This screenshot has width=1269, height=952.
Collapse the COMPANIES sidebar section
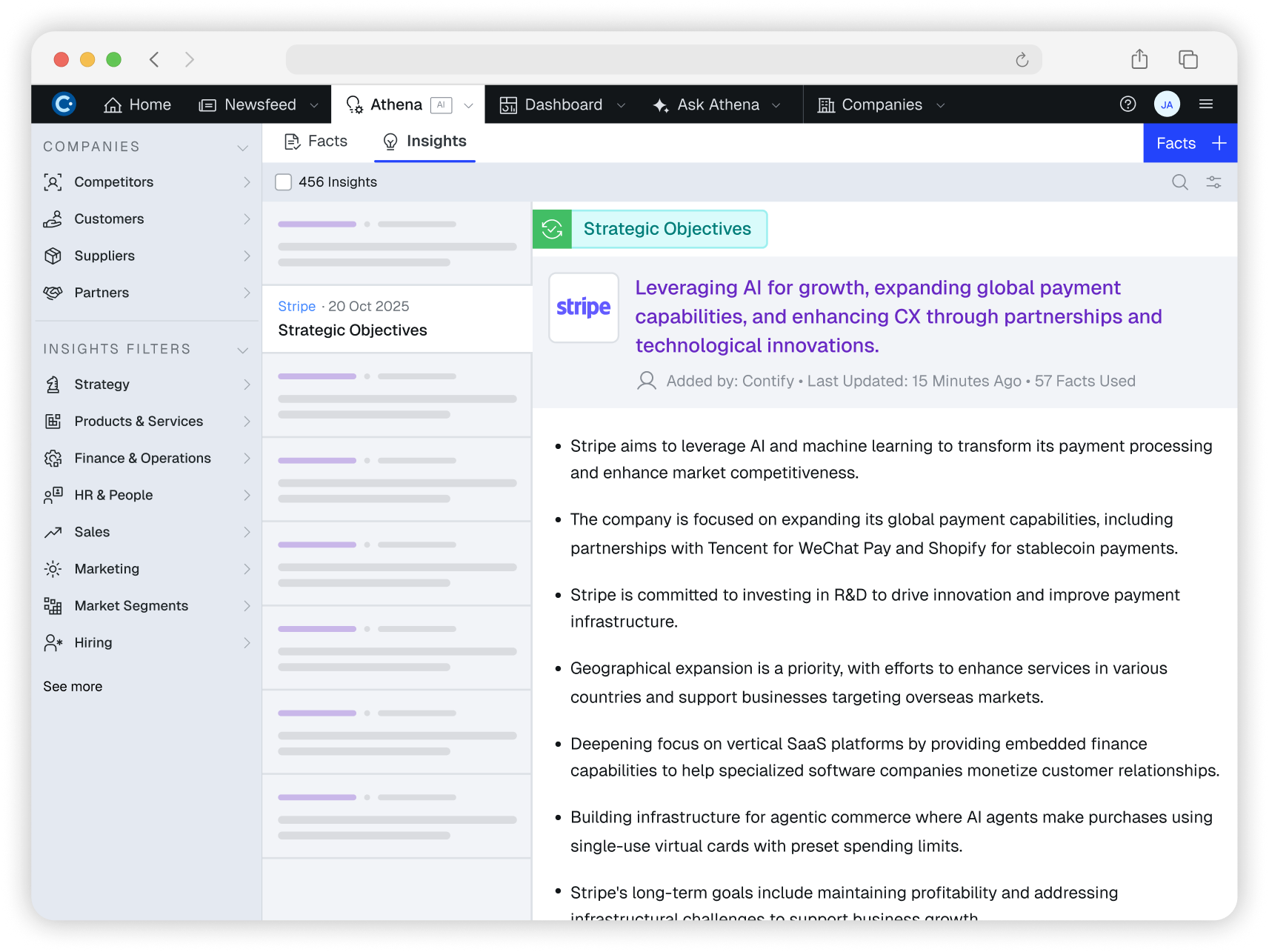tap(243, 147)
